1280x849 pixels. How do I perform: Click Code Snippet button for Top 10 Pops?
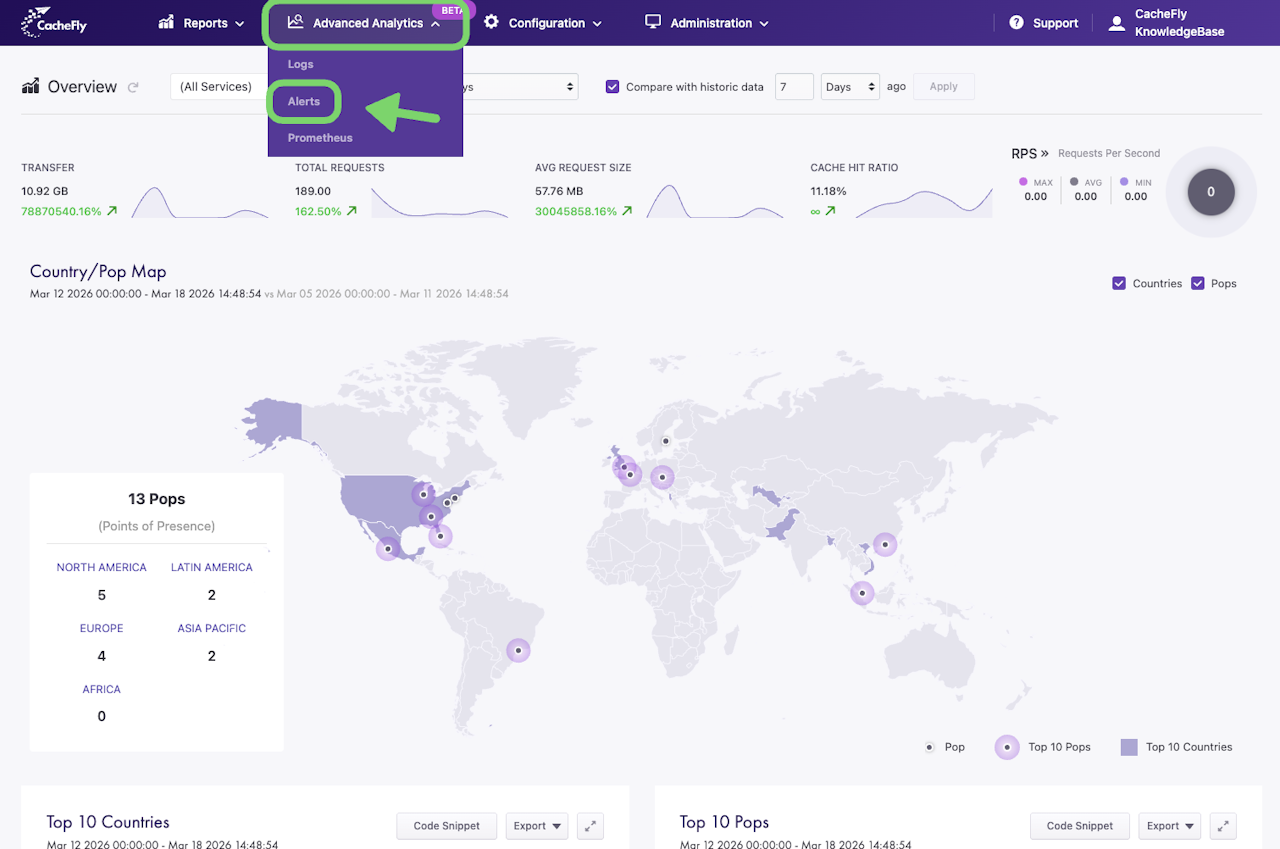pos(1079,826)
